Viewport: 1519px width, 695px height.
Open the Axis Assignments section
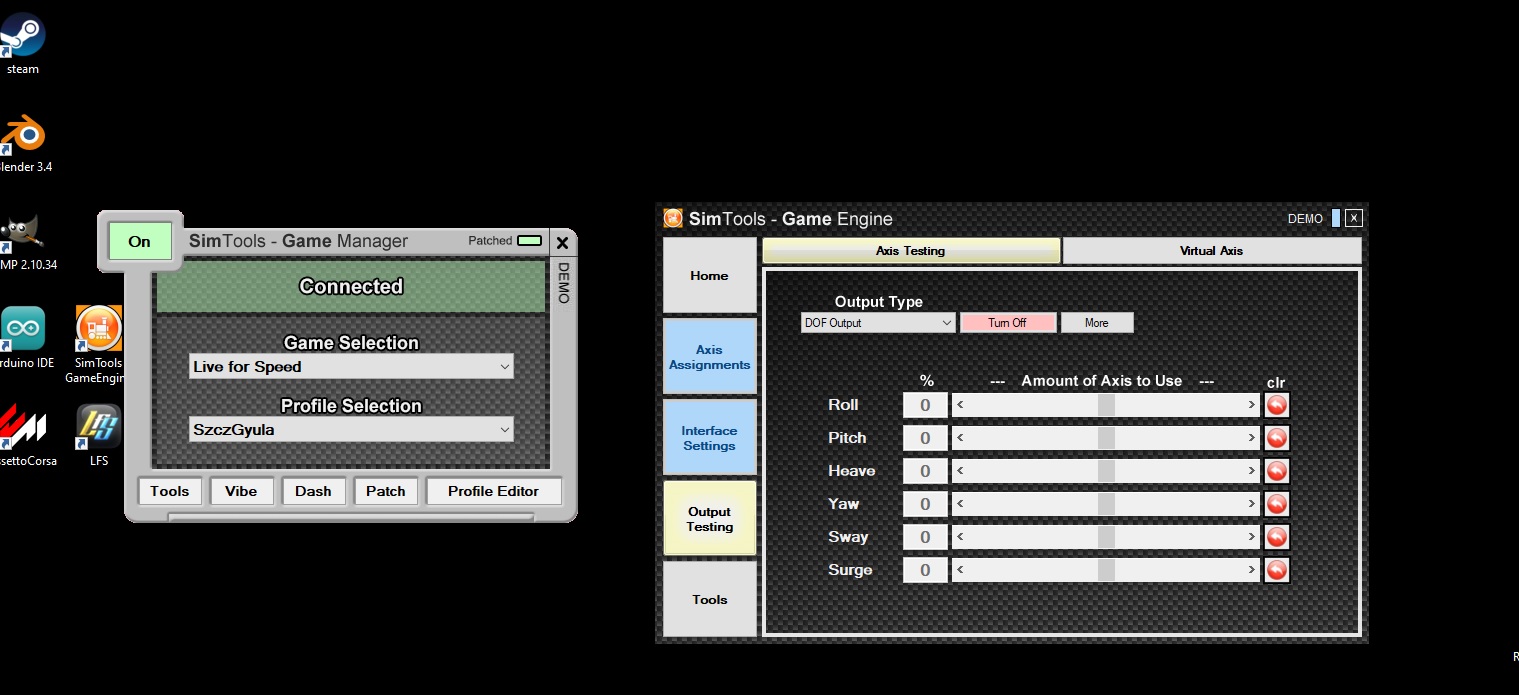pyautogui.click(x=709, y=357)
